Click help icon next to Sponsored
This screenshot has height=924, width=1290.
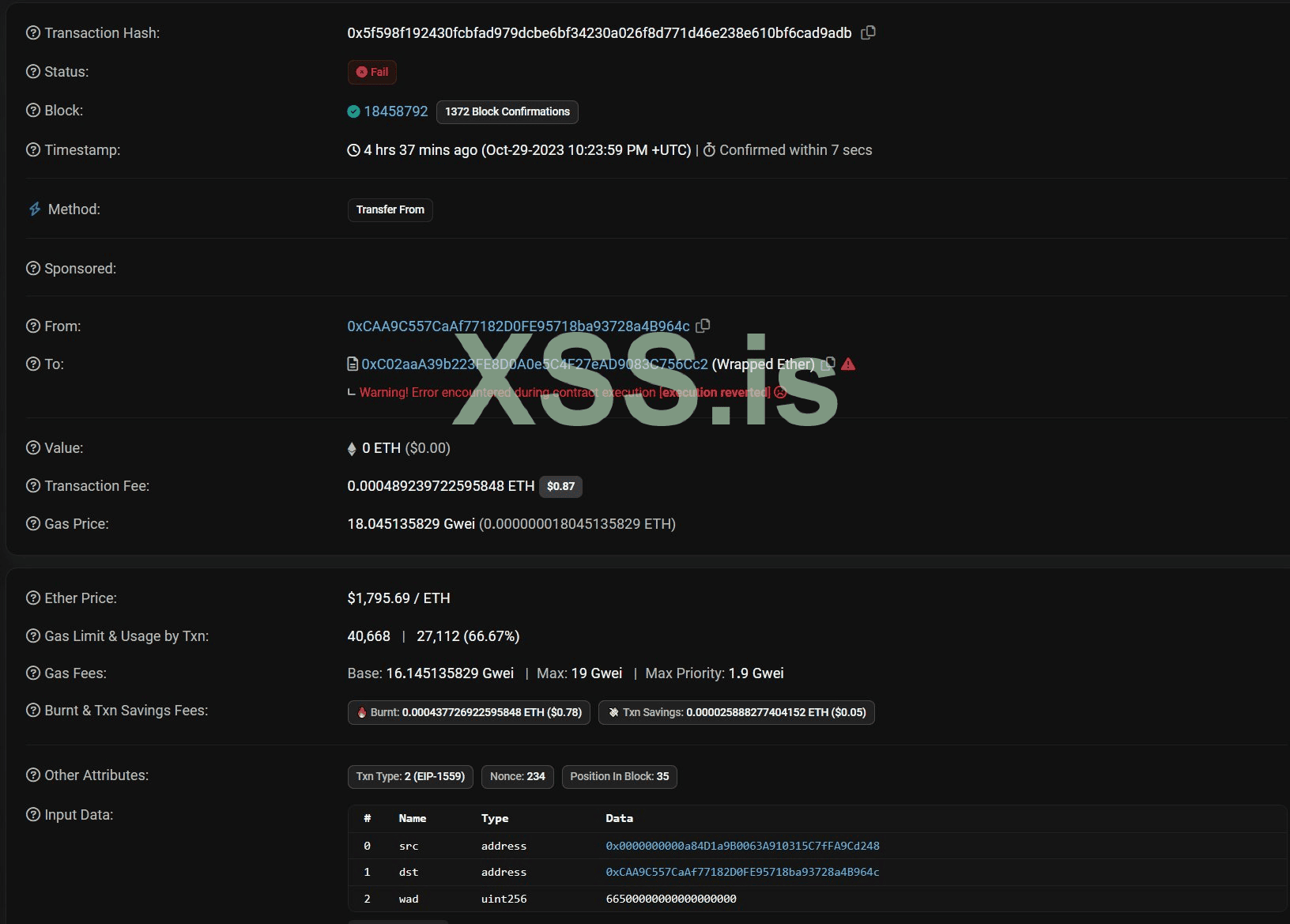(x=33, y=269)
